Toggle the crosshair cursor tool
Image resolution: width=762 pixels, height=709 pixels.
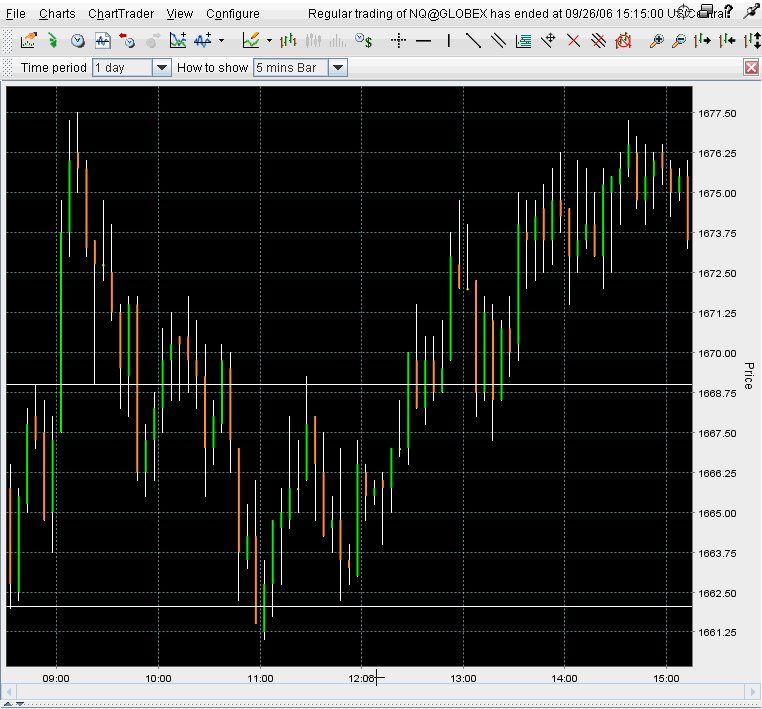coord(398,40)
